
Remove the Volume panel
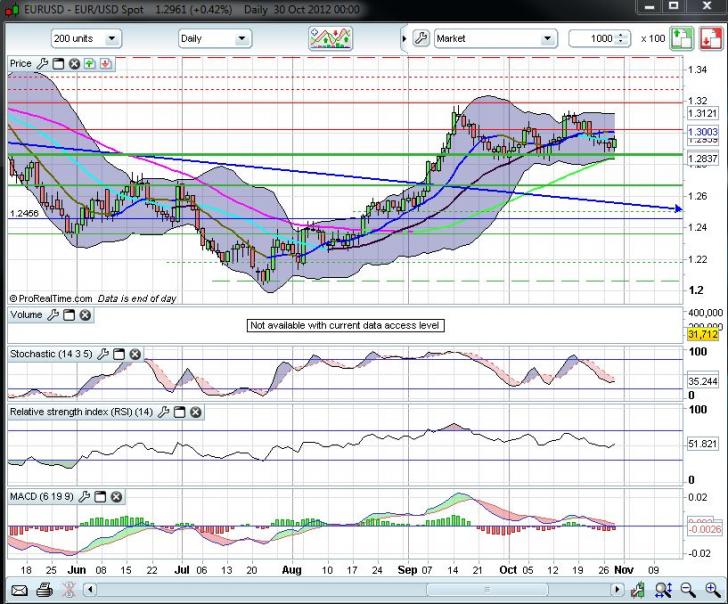85,315
